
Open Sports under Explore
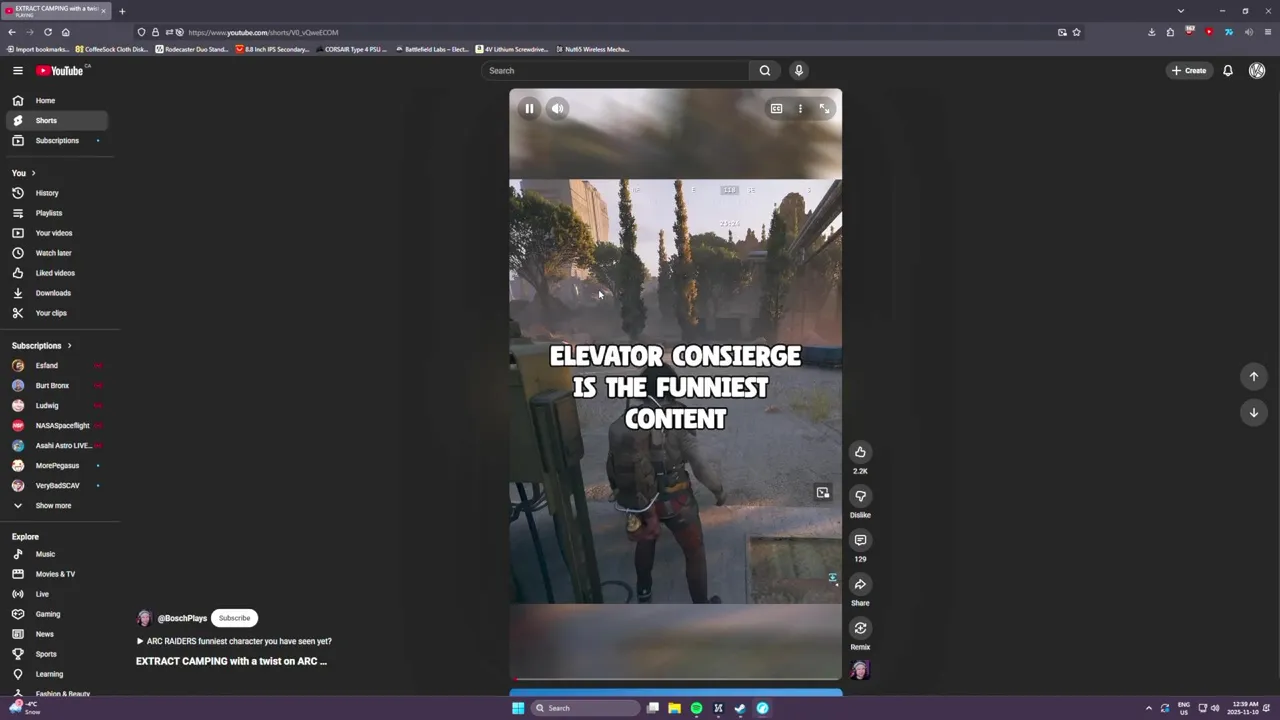pos(56,654)
